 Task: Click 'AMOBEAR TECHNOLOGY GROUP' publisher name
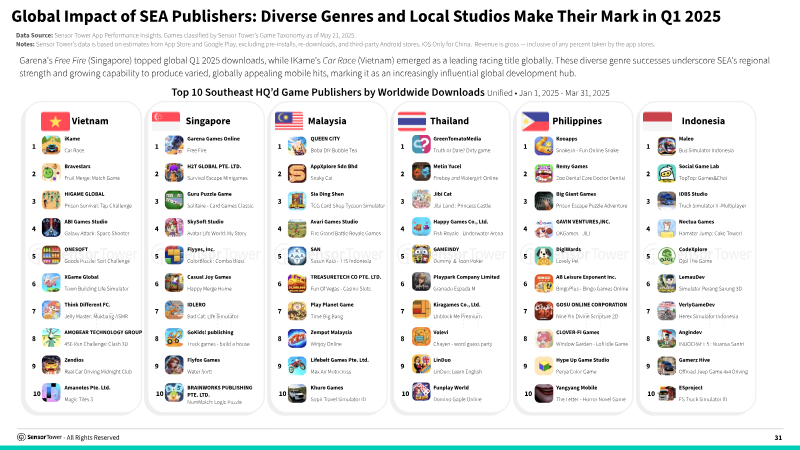pos(103,332)
